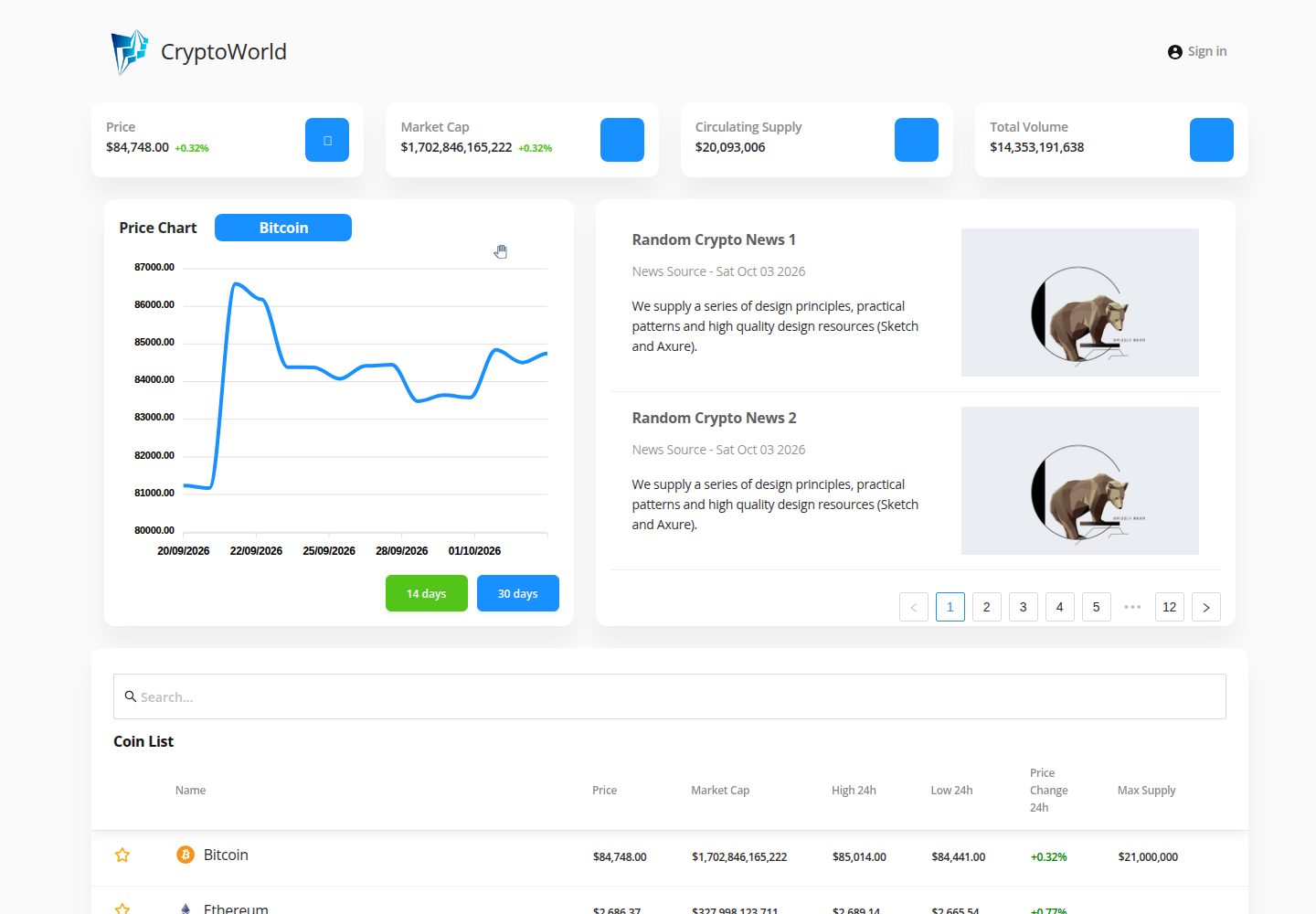The image size is (1316, 914).
Task: Select news page 2
Action: [987, 607]
